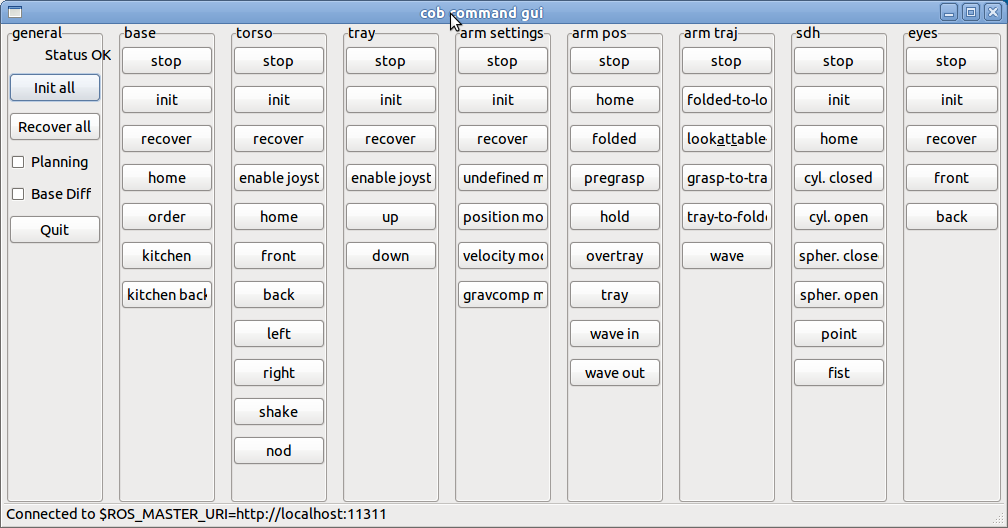Enable the Planning checkbox
The height and width of the screenshot is (528, 1008).
[x=18, y=162]
